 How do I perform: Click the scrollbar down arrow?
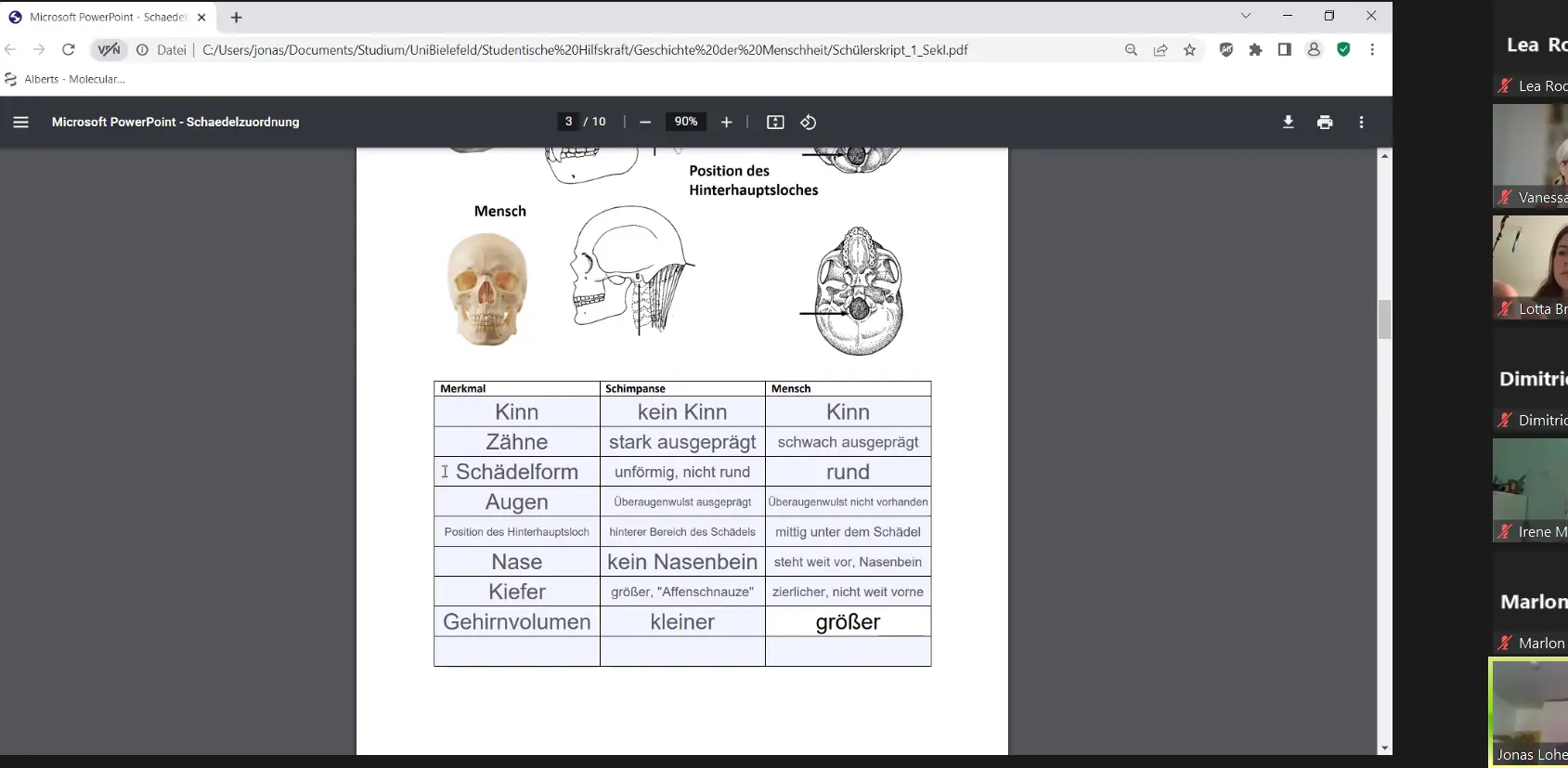pyautogui.click(x=1384, y=748)
